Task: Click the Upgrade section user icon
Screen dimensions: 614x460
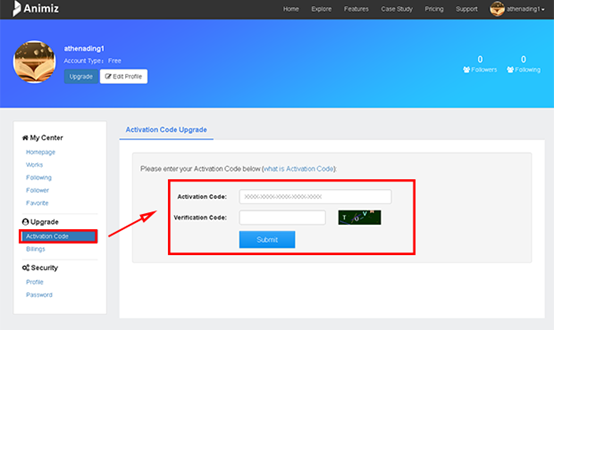Action: (x=25, y=222)
